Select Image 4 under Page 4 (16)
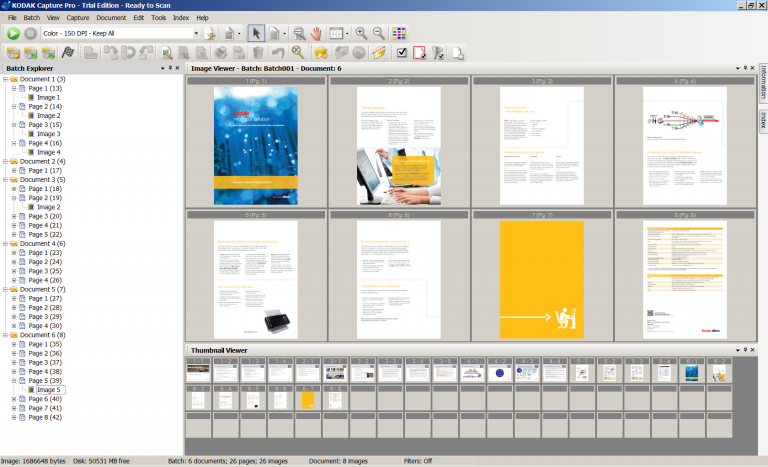Image resolution: width=768 pixels, height=467 pixels. pyautogui.click(x=50, y=152)
